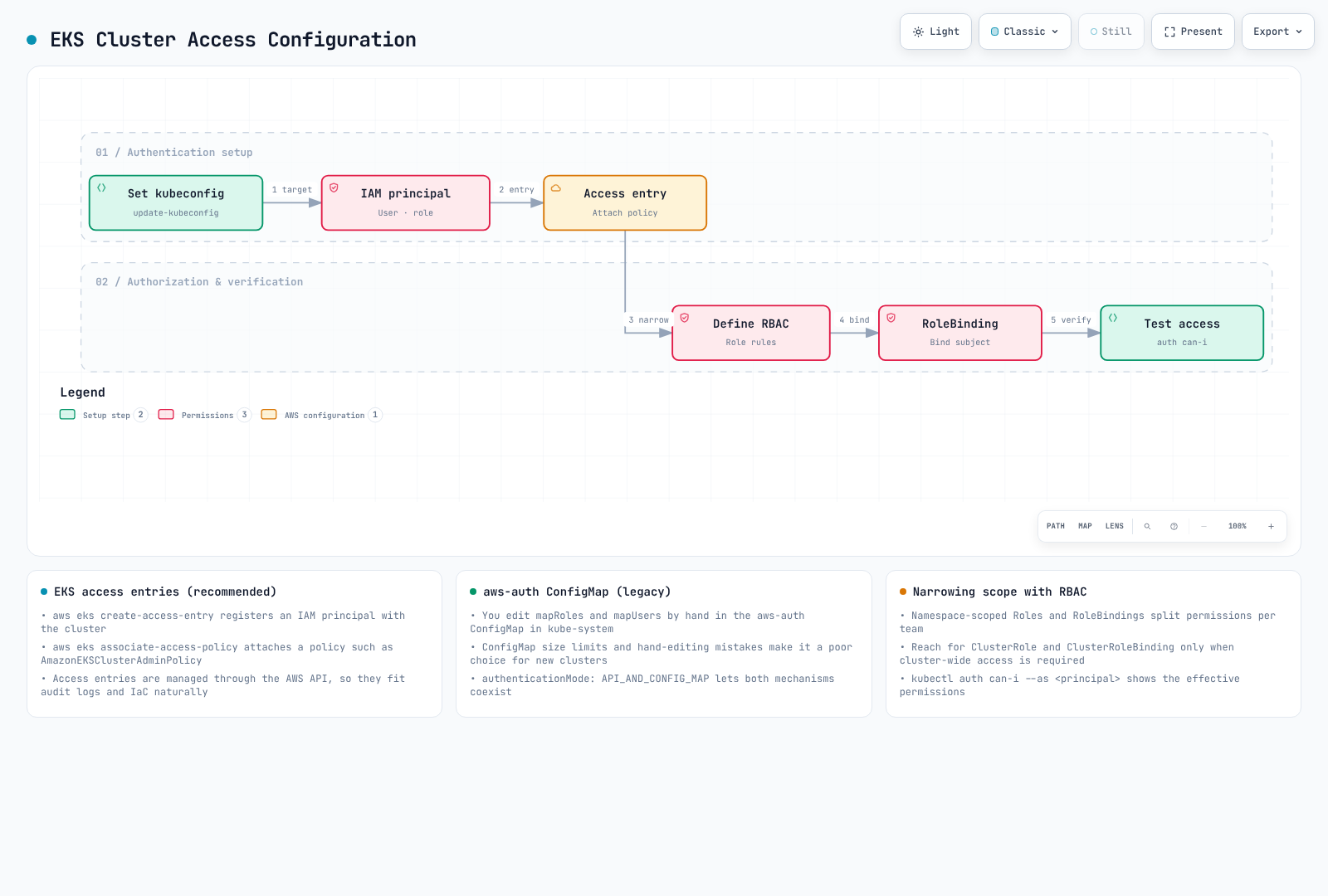Click the '3 narrow' edge label
The height and width of the screenshot is (896, 1328).
(648, 320)
